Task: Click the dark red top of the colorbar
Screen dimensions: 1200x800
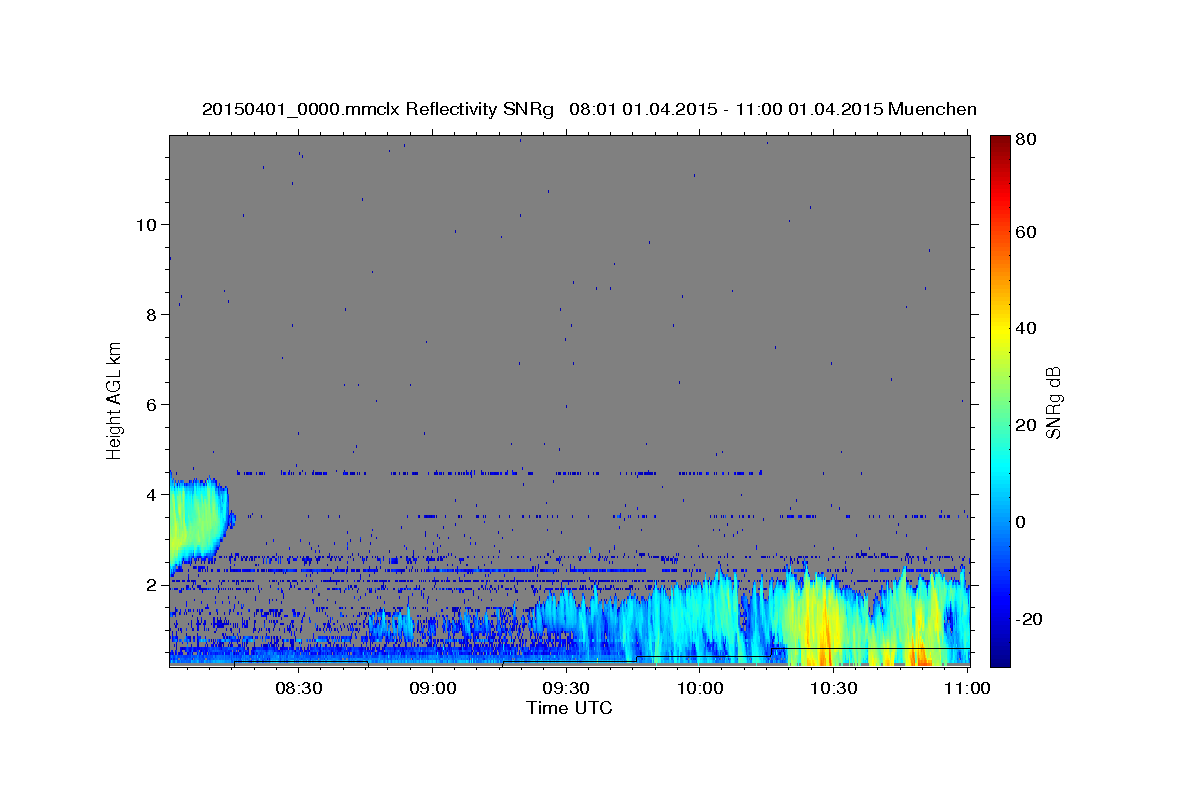Action: tap(1000, 145)
